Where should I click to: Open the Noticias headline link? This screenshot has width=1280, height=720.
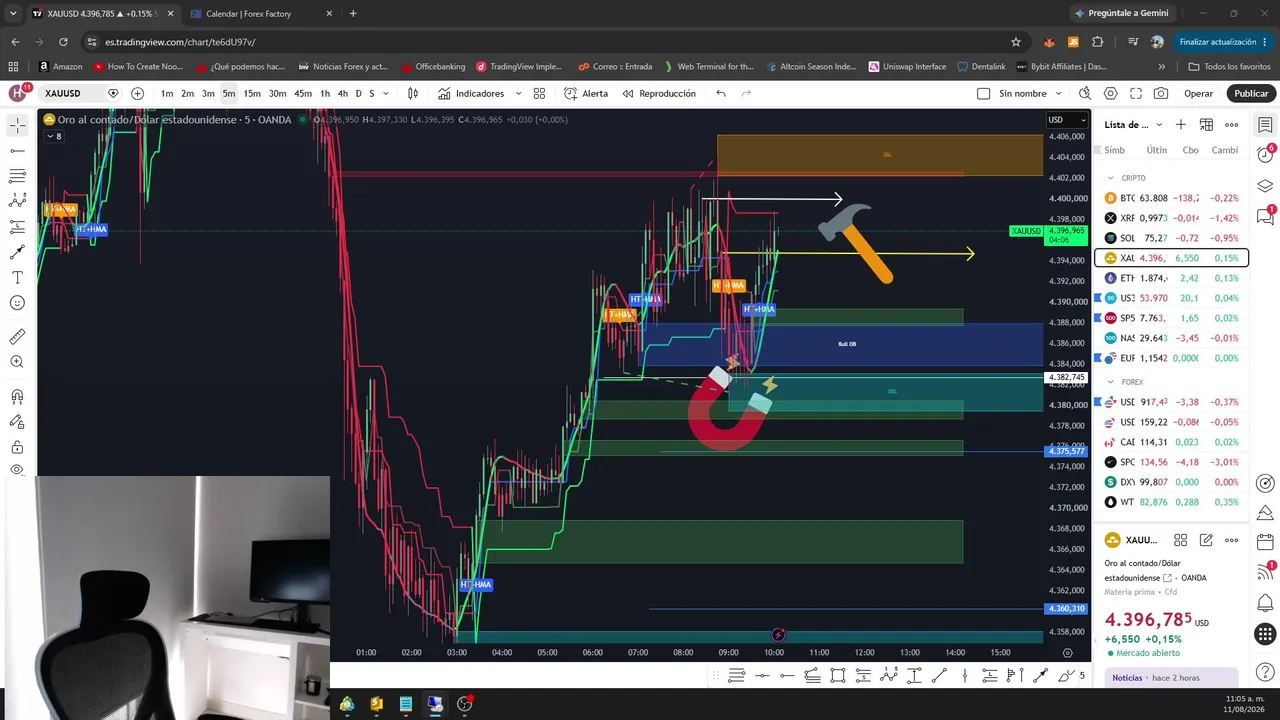[1171, 678]
